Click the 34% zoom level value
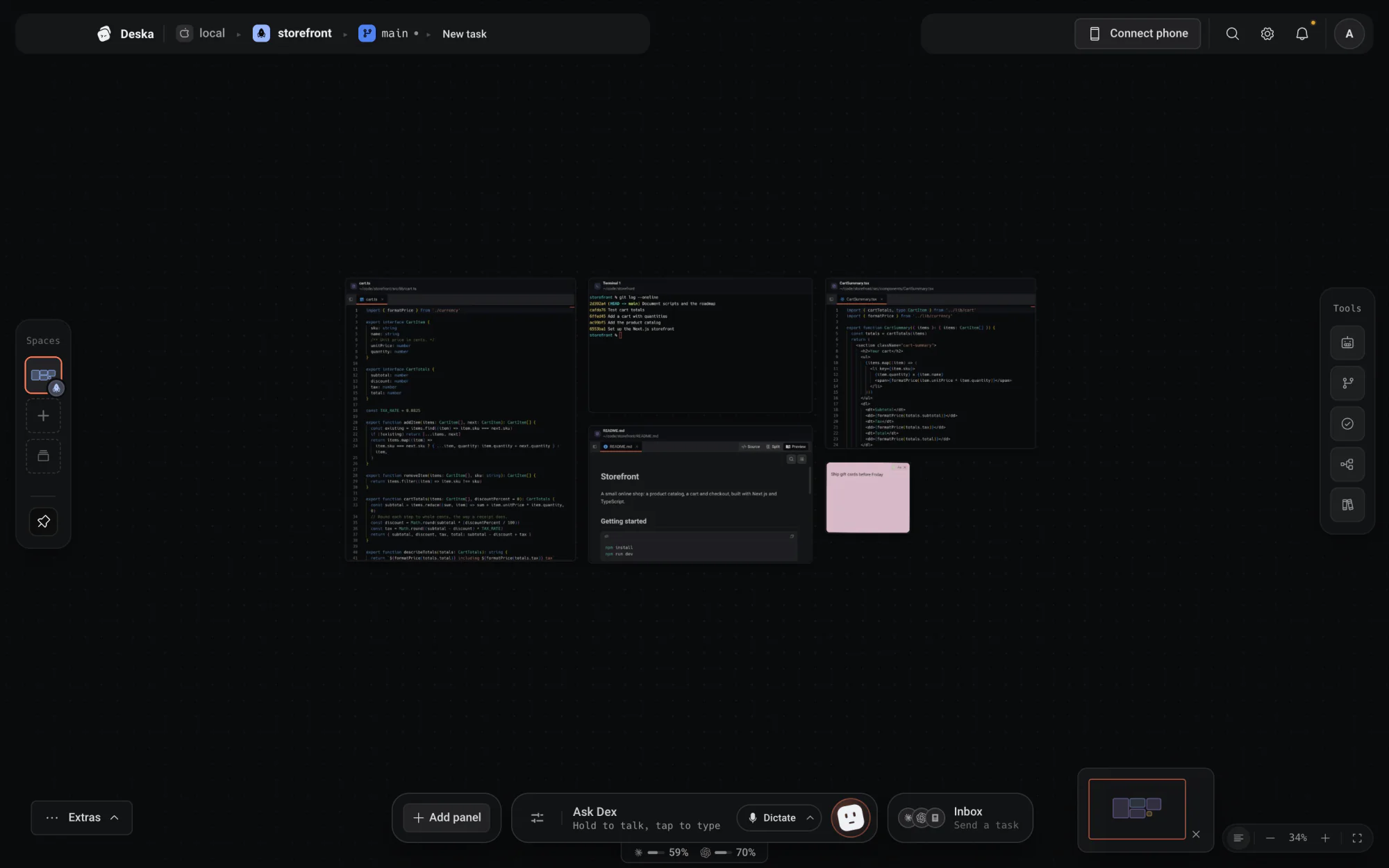Viewport: 1389px width, 868px height. 1297,838
